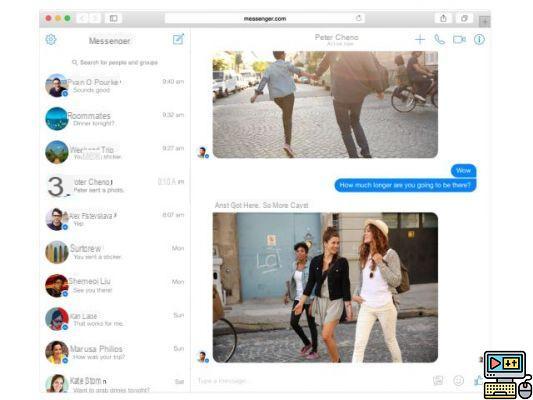The height and width of the screenshot is (400, 533).
Task: Open the conversation timestamped 8:07 am
Action: pyautogui.click(x=115, y=219)
